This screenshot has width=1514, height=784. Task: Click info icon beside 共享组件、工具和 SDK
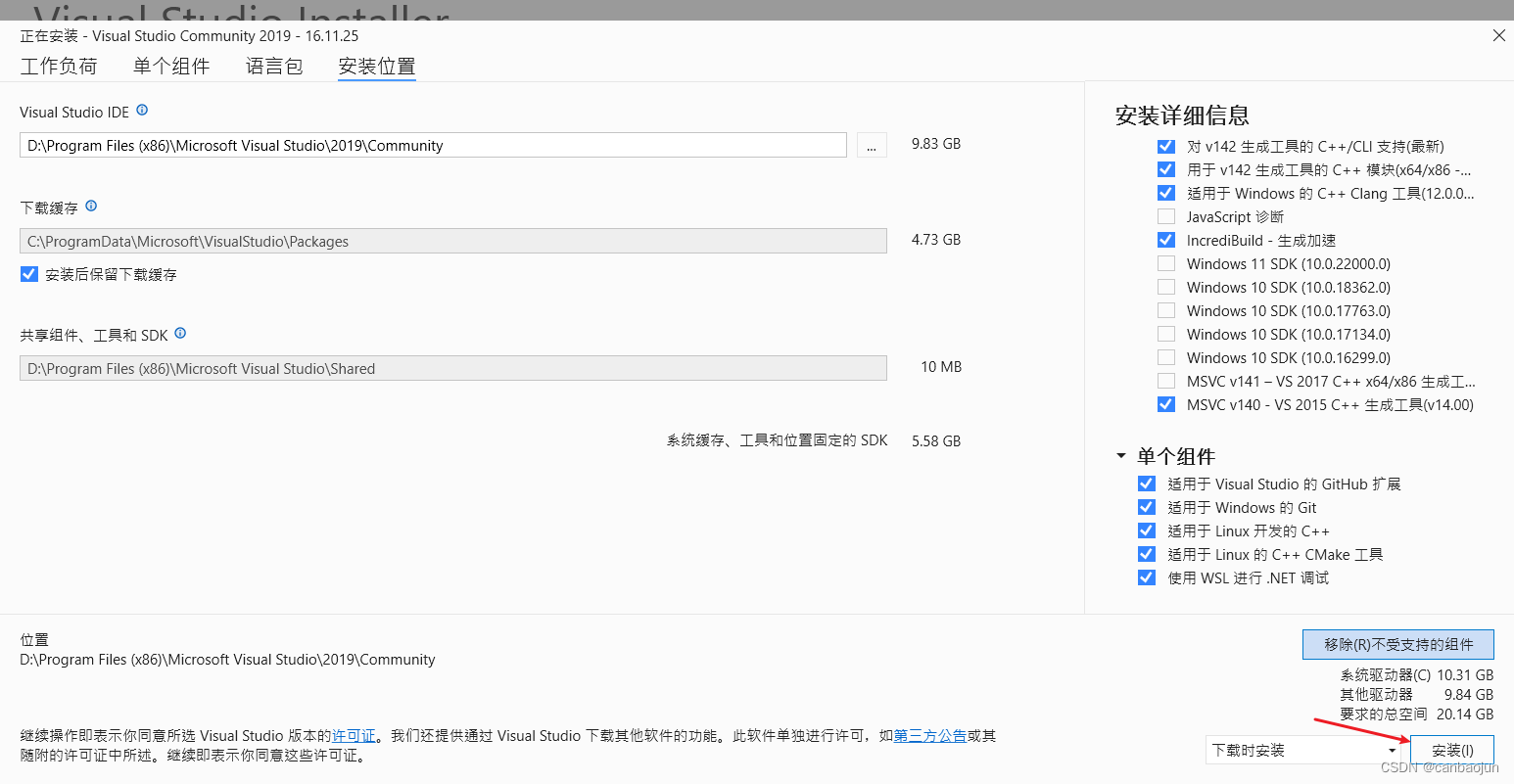(180, 334)
